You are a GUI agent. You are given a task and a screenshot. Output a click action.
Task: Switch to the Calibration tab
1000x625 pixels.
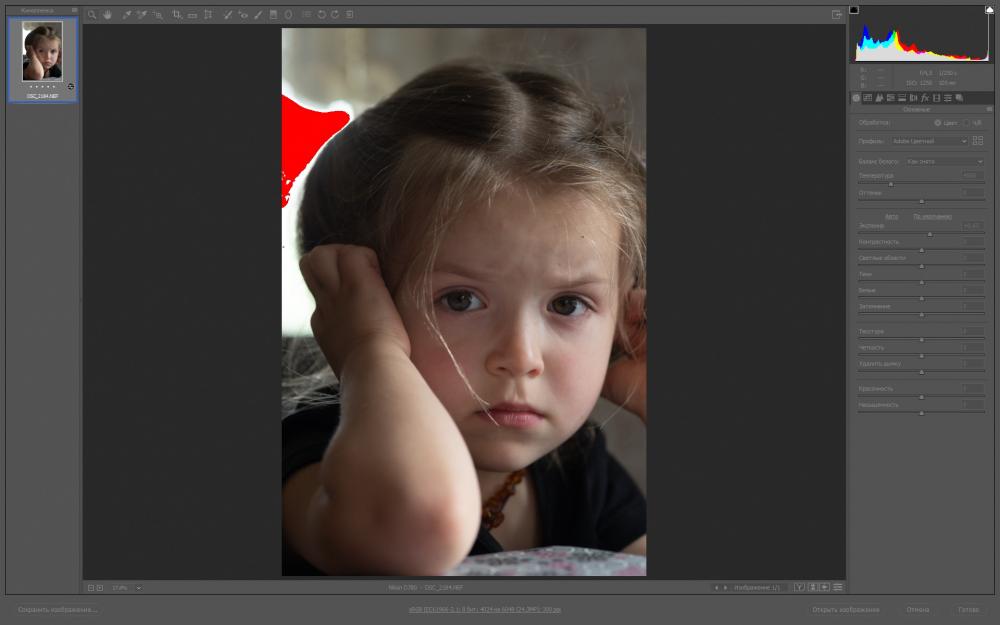937,98
